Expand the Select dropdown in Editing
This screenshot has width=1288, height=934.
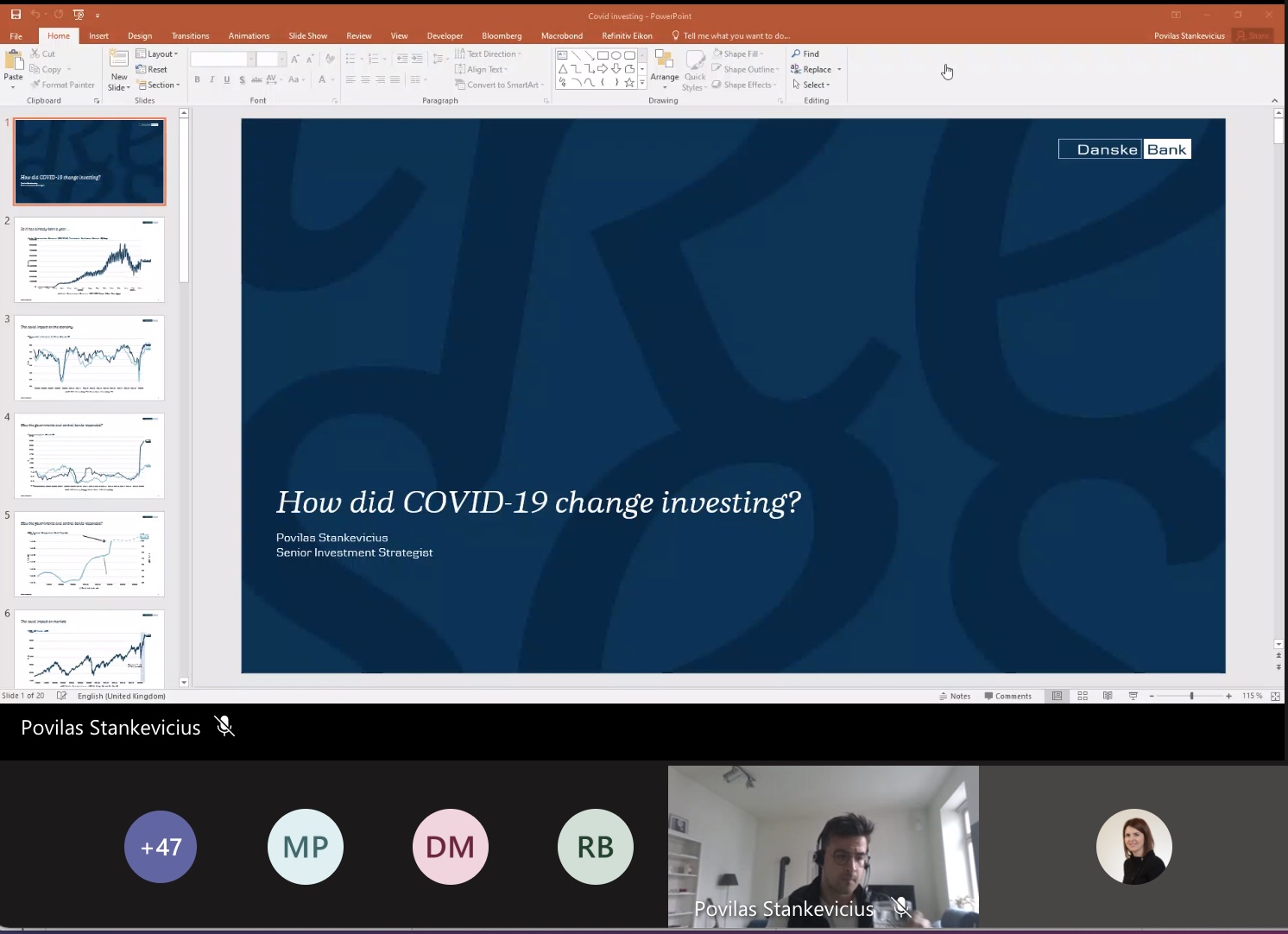[x=811, y=85]
